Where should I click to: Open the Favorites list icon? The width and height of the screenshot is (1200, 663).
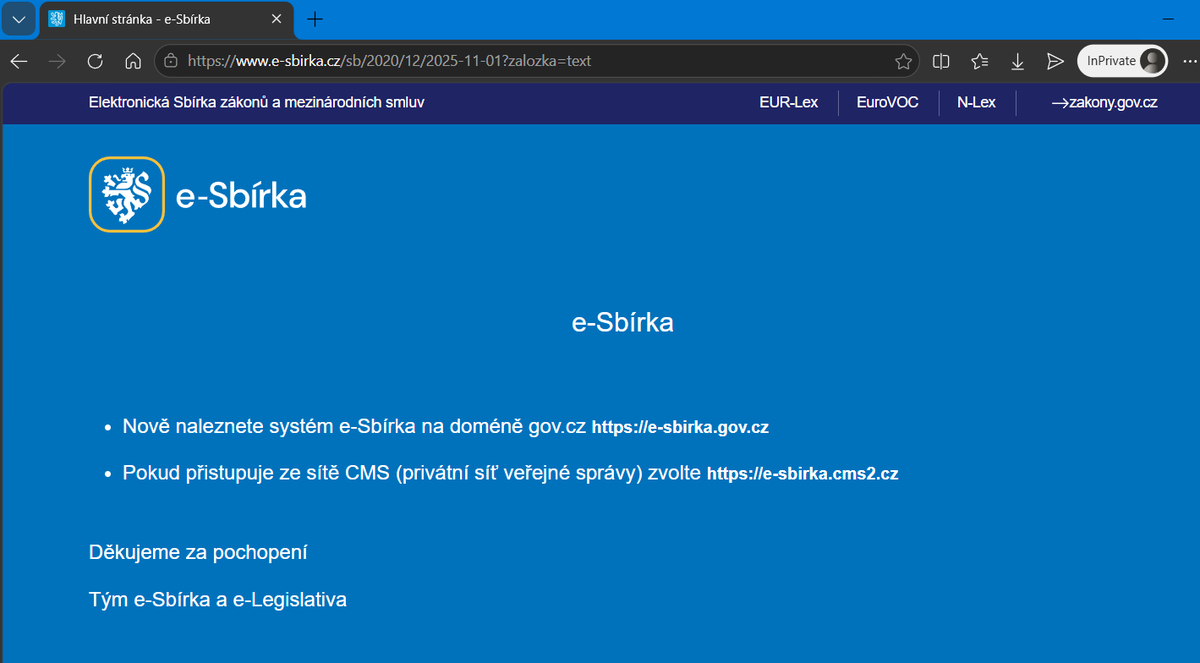tap(979, 61)
